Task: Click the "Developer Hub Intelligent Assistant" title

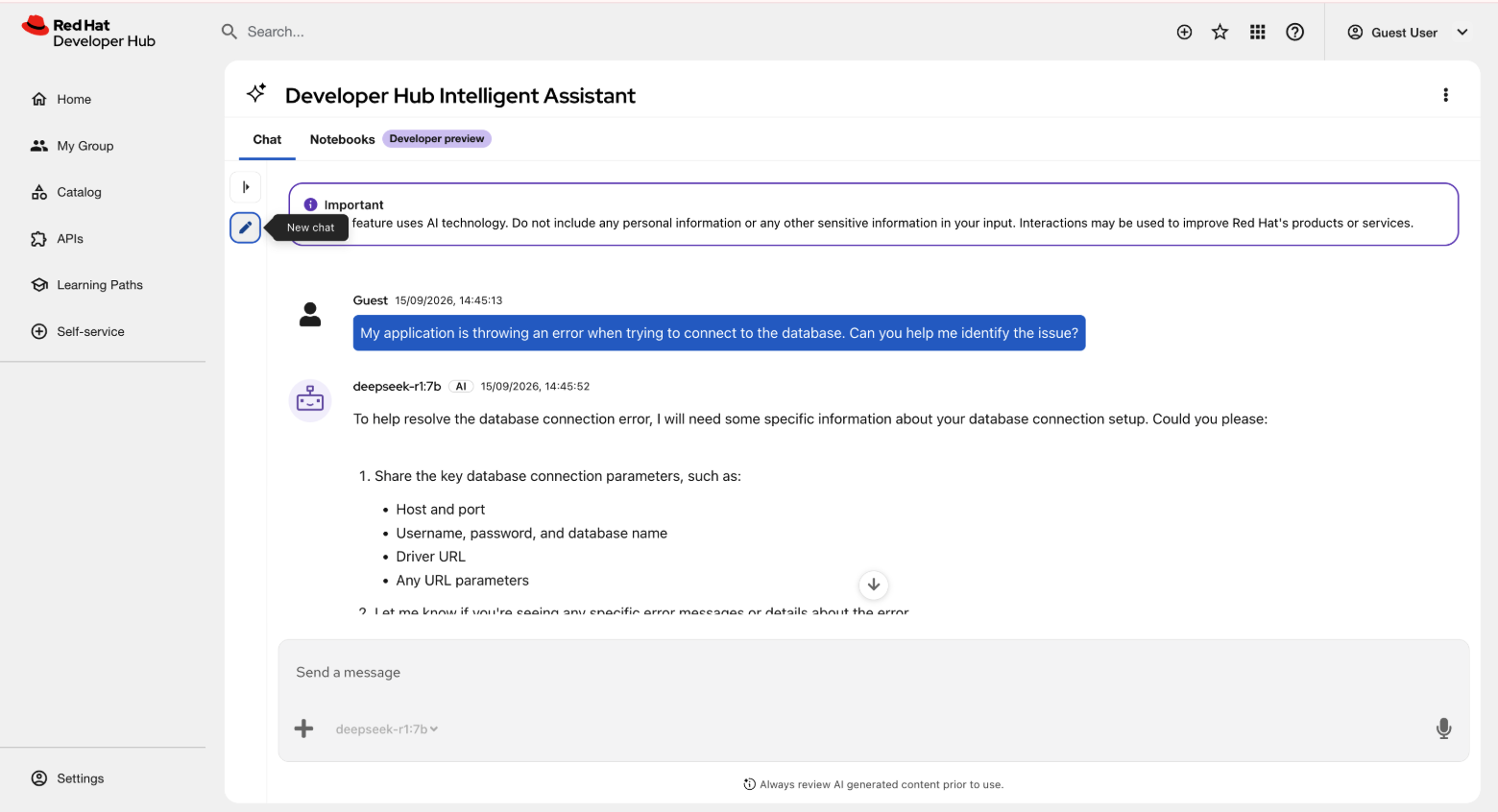Action: [x=460, y=96]
